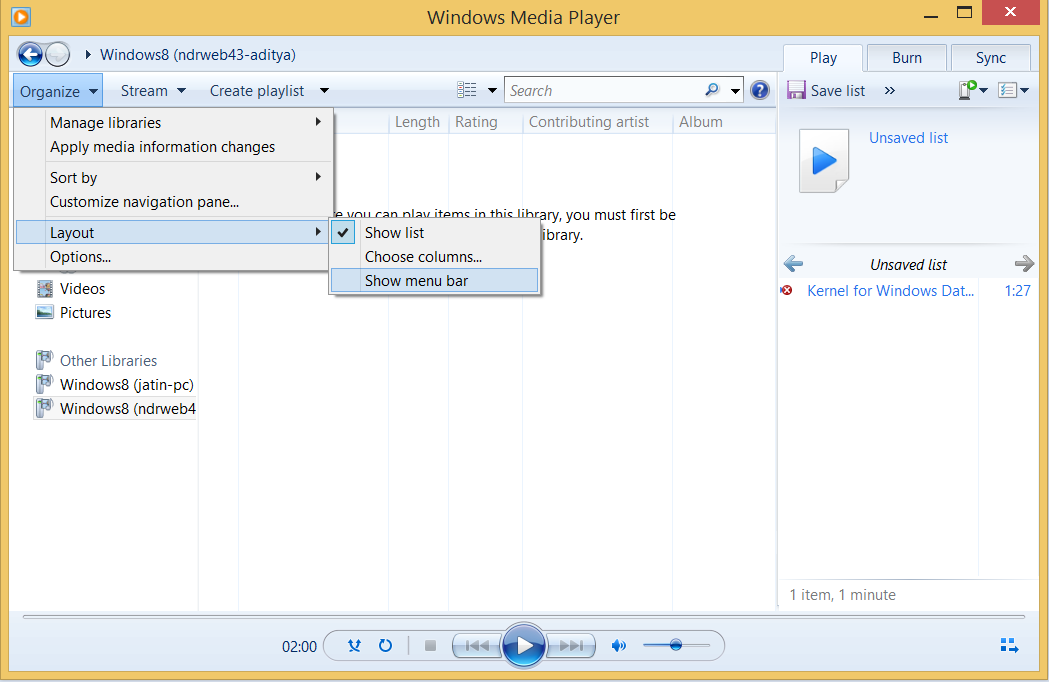Skip to the next track

[x=570, y=645]
